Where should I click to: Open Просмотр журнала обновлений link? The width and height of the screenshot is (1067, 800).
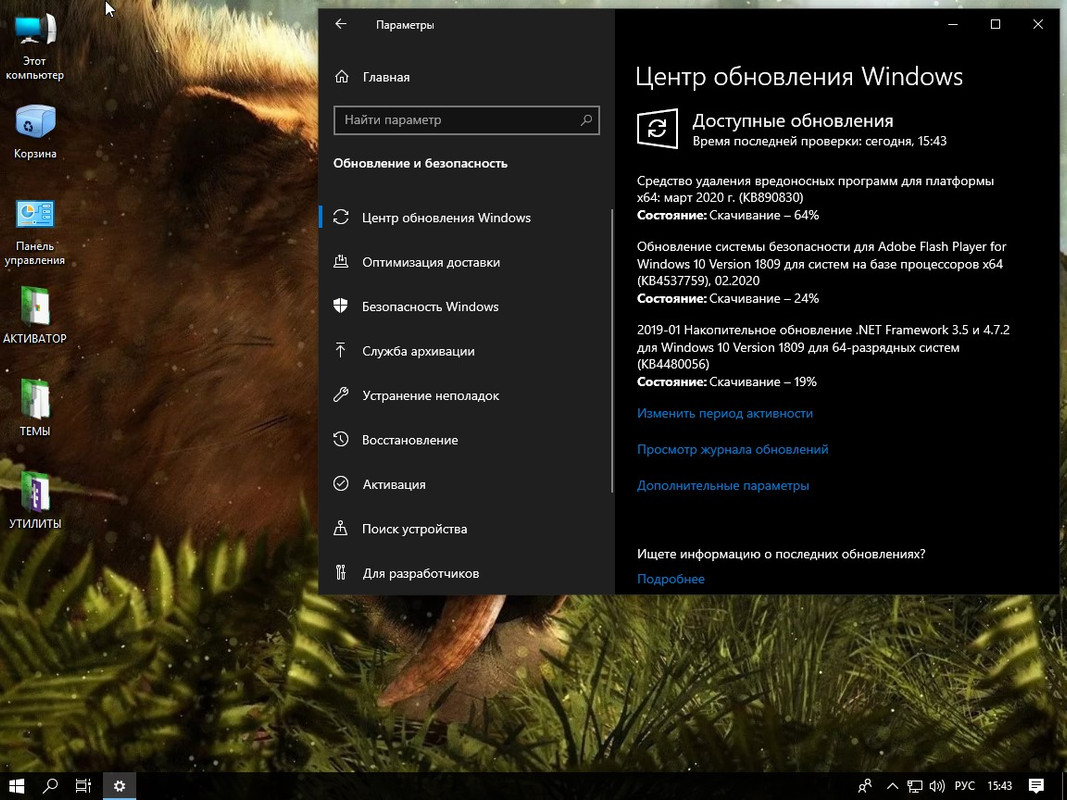(x=732, y=449)
